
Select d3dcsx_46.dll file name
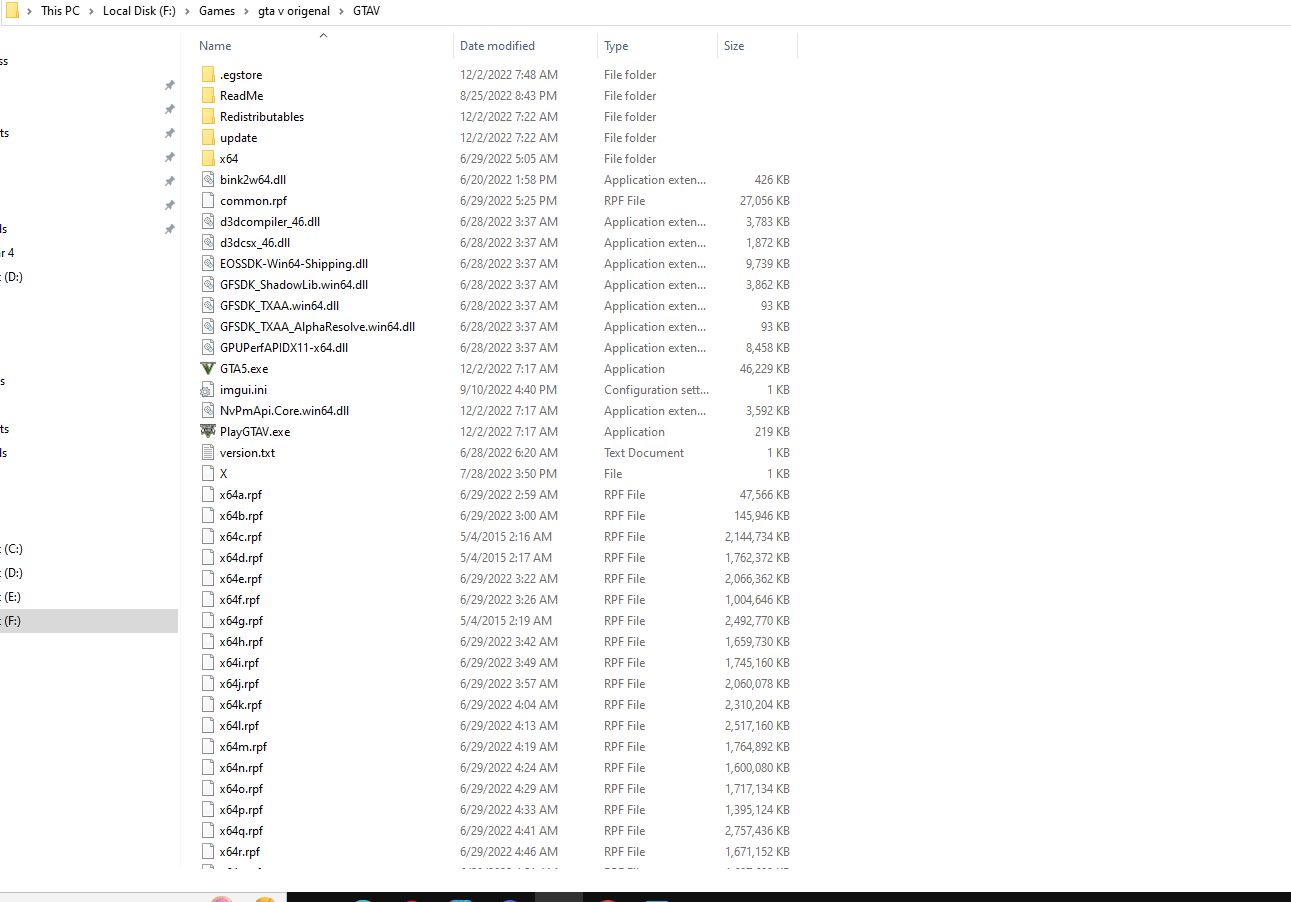(255, 242)
